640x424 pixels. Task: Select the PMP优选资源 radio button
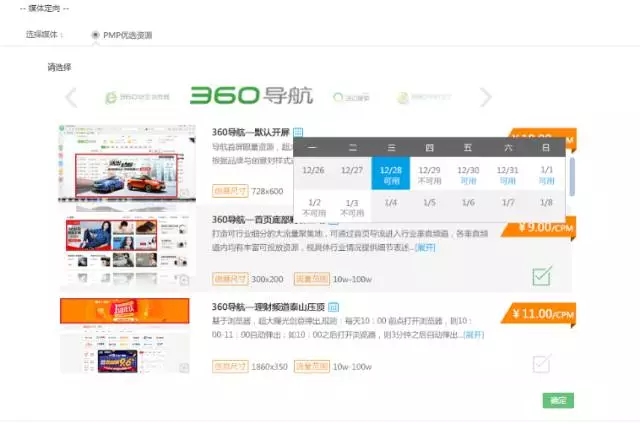96,35
